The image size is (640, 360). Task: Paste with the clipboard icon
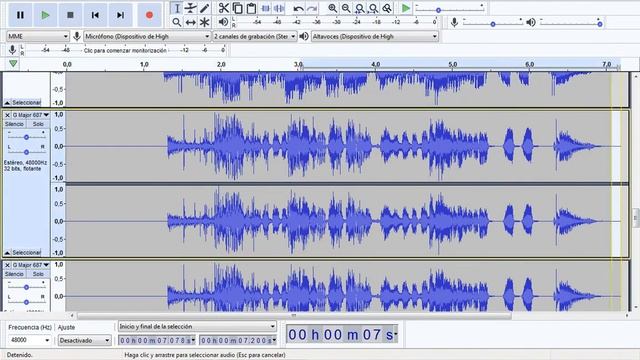(251, 8)
